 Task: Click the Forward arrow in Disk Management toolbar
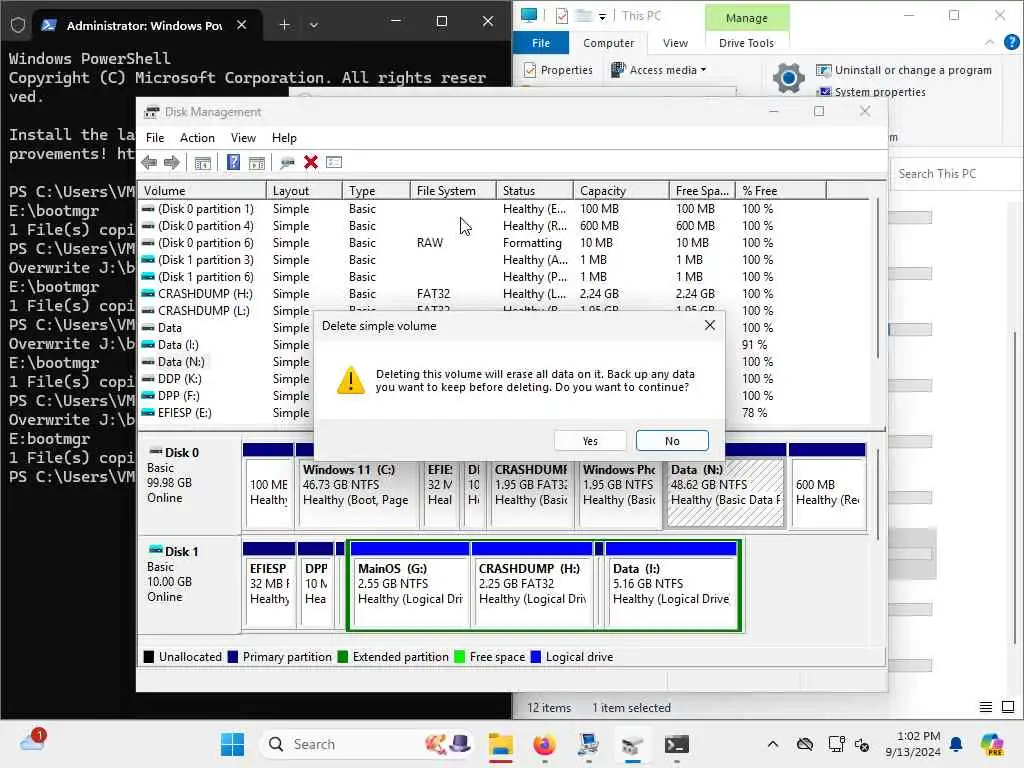coord(172,163)
